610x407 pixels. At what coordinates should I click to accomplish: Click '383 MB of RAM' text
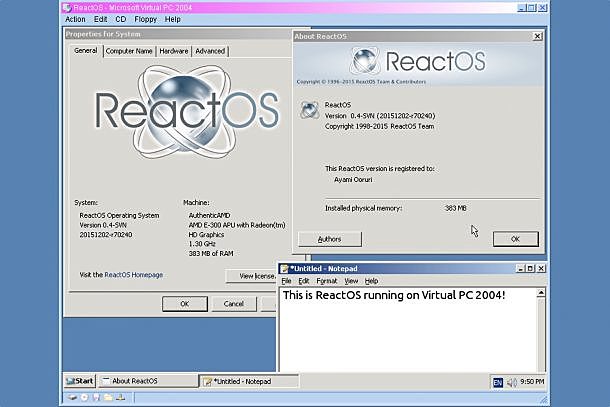click(x=211, y=253)
